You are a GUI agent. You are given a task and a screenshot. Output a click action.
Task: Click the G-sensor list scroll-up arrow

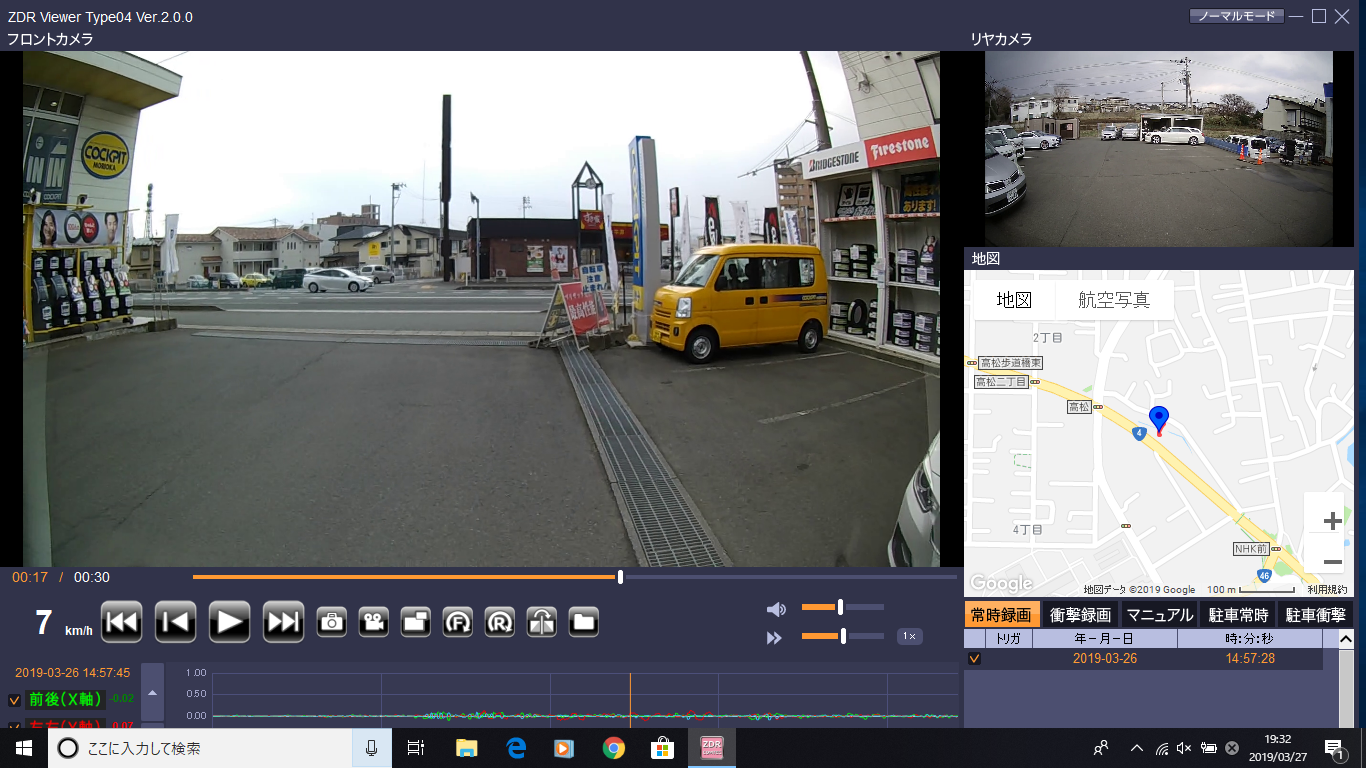tap(152, 692)
